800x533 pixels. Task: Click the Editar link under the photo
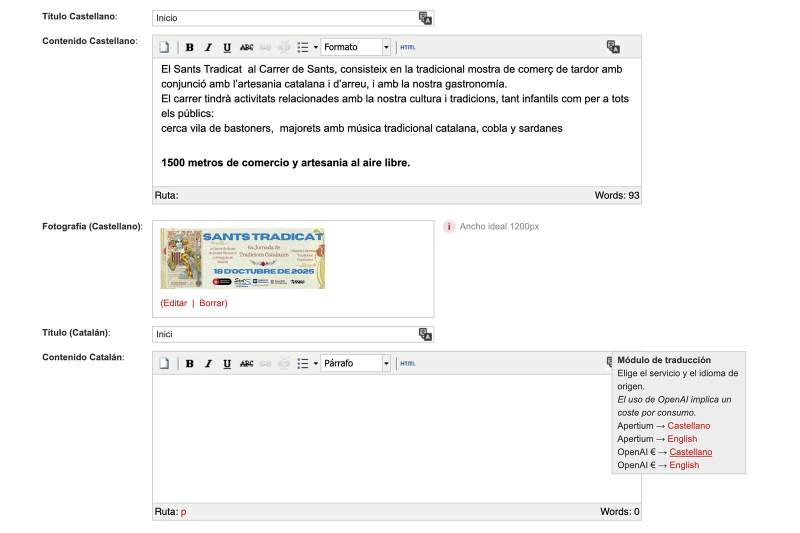coord(173,303)
